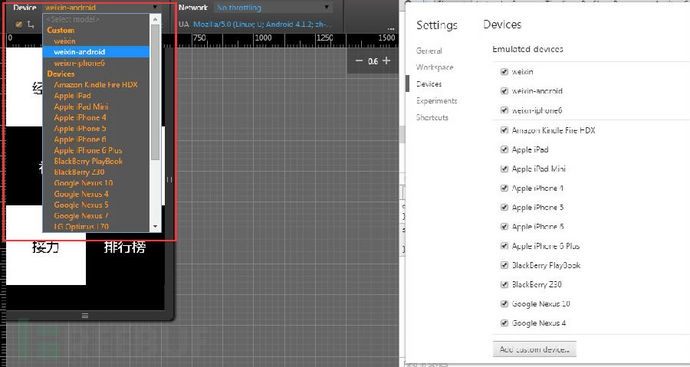Screen dimensions: 690x367
Task: Open the General settings tab
Action: click(x=429, y=51)
